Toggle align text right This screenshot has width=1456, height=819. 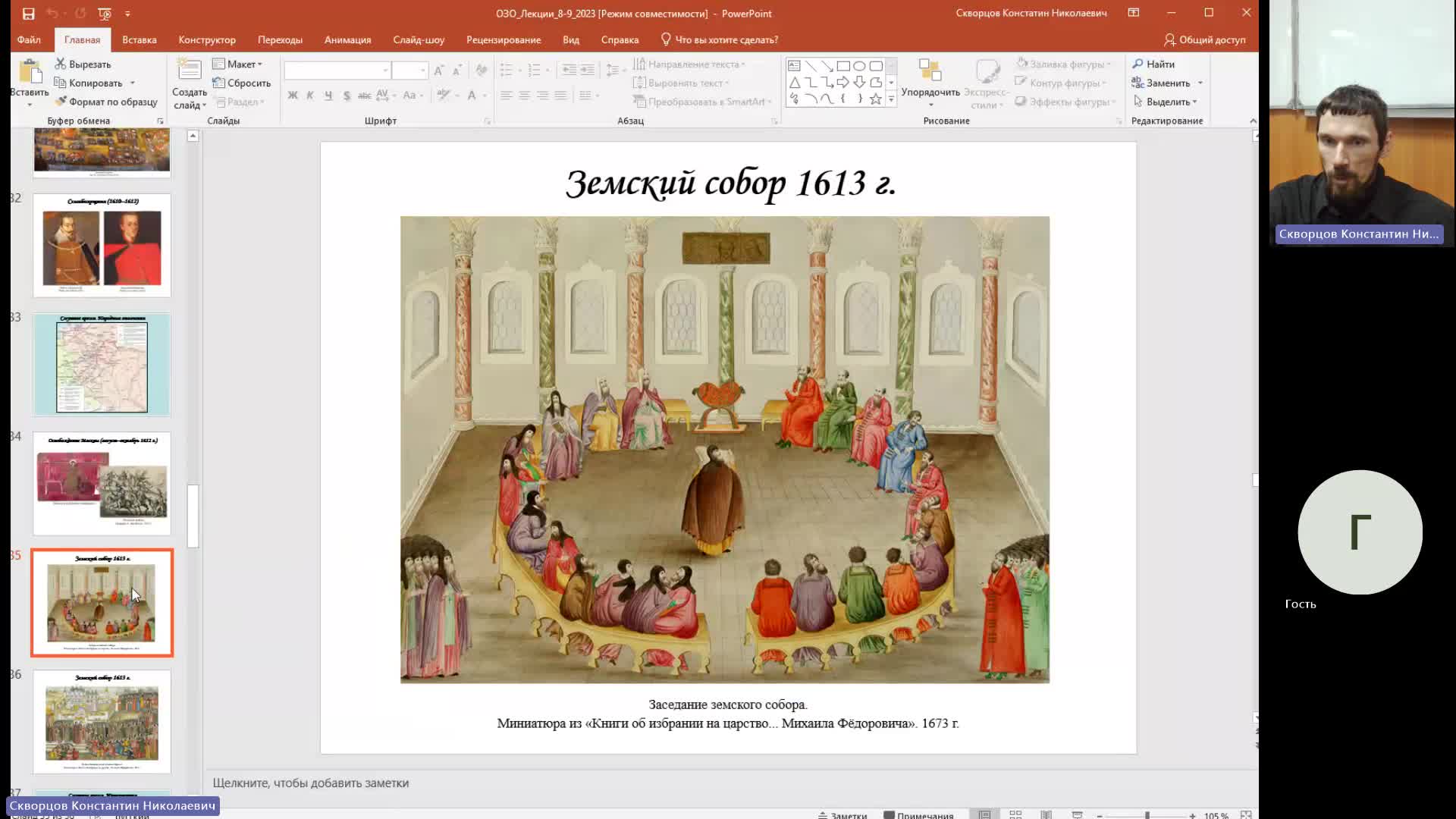coord(543,96)
